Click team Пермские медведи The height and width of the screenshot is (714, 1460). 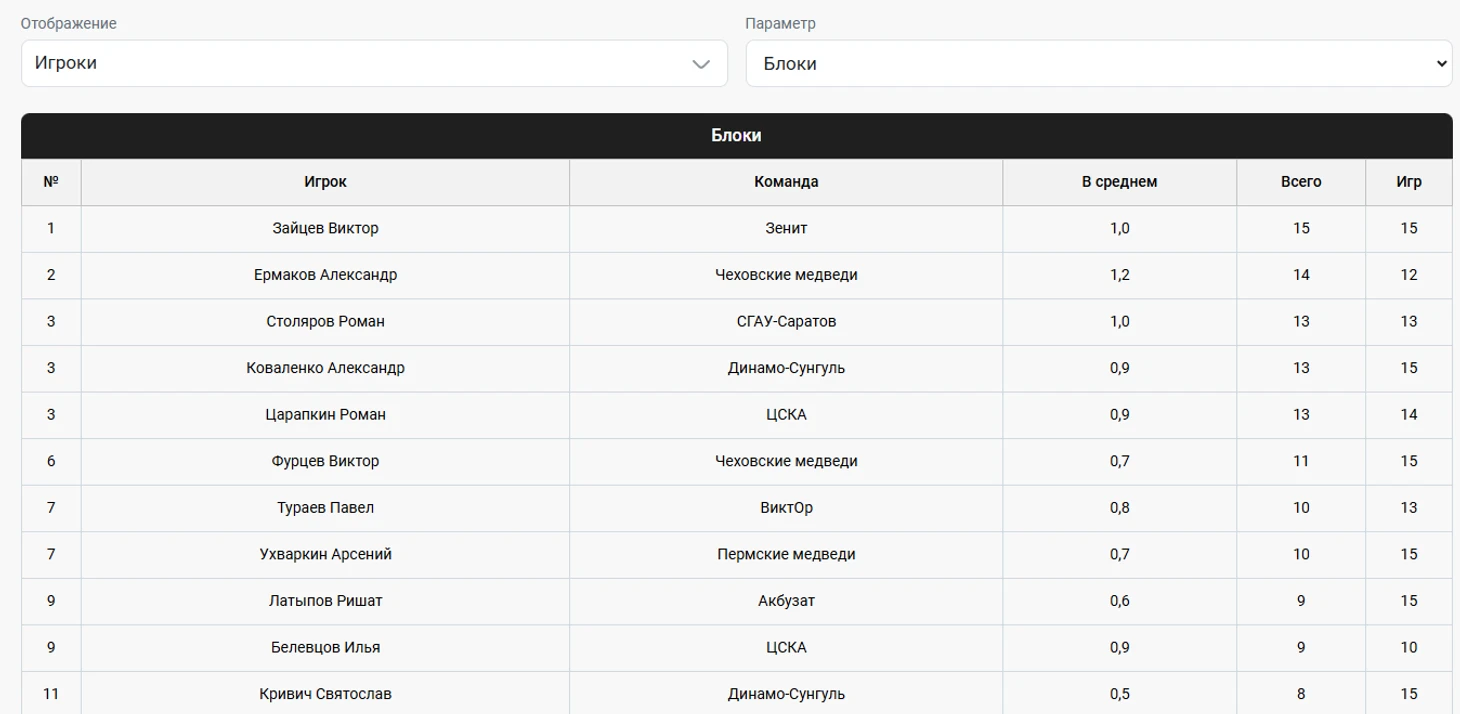(786, 554)
